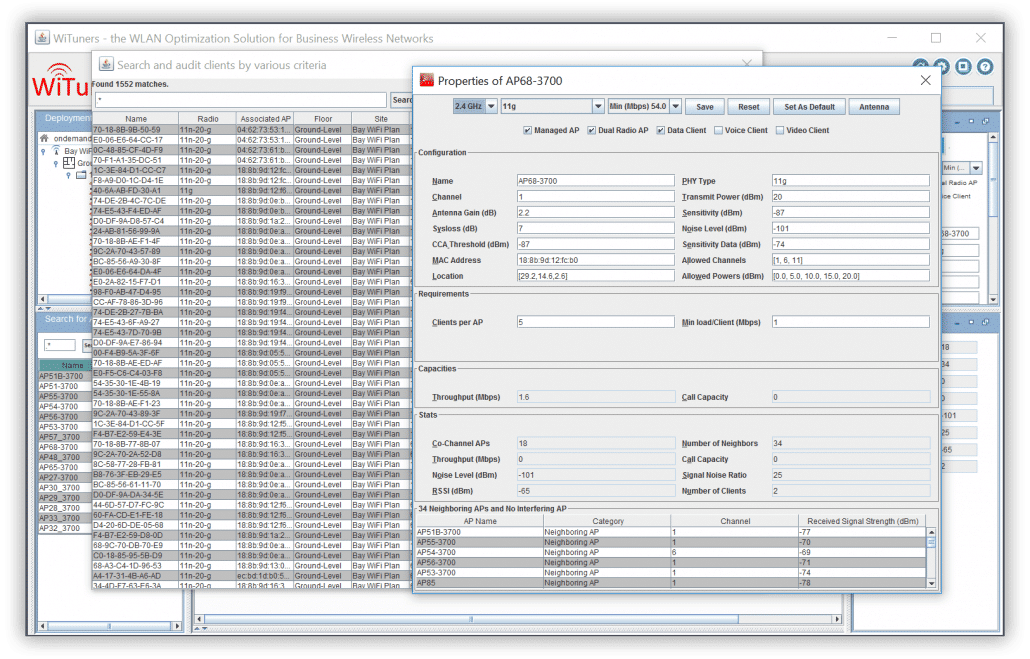Click the Name configuration input field
The image size is (1030, 659).
(x=595, y=181)
